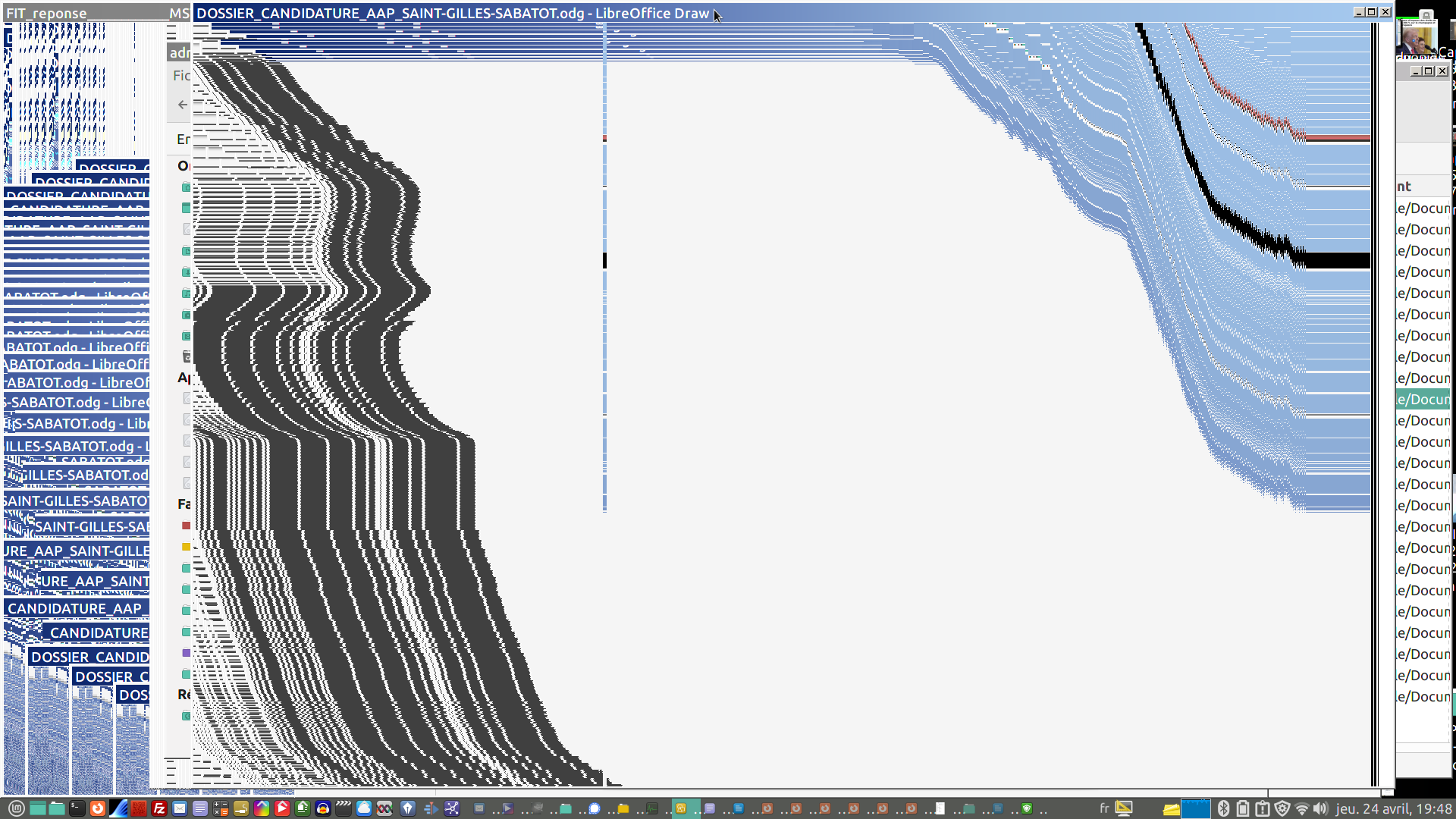Launch the Terminal from the panel
This screenshot has width=1456, height=819.
click(77, 808)
